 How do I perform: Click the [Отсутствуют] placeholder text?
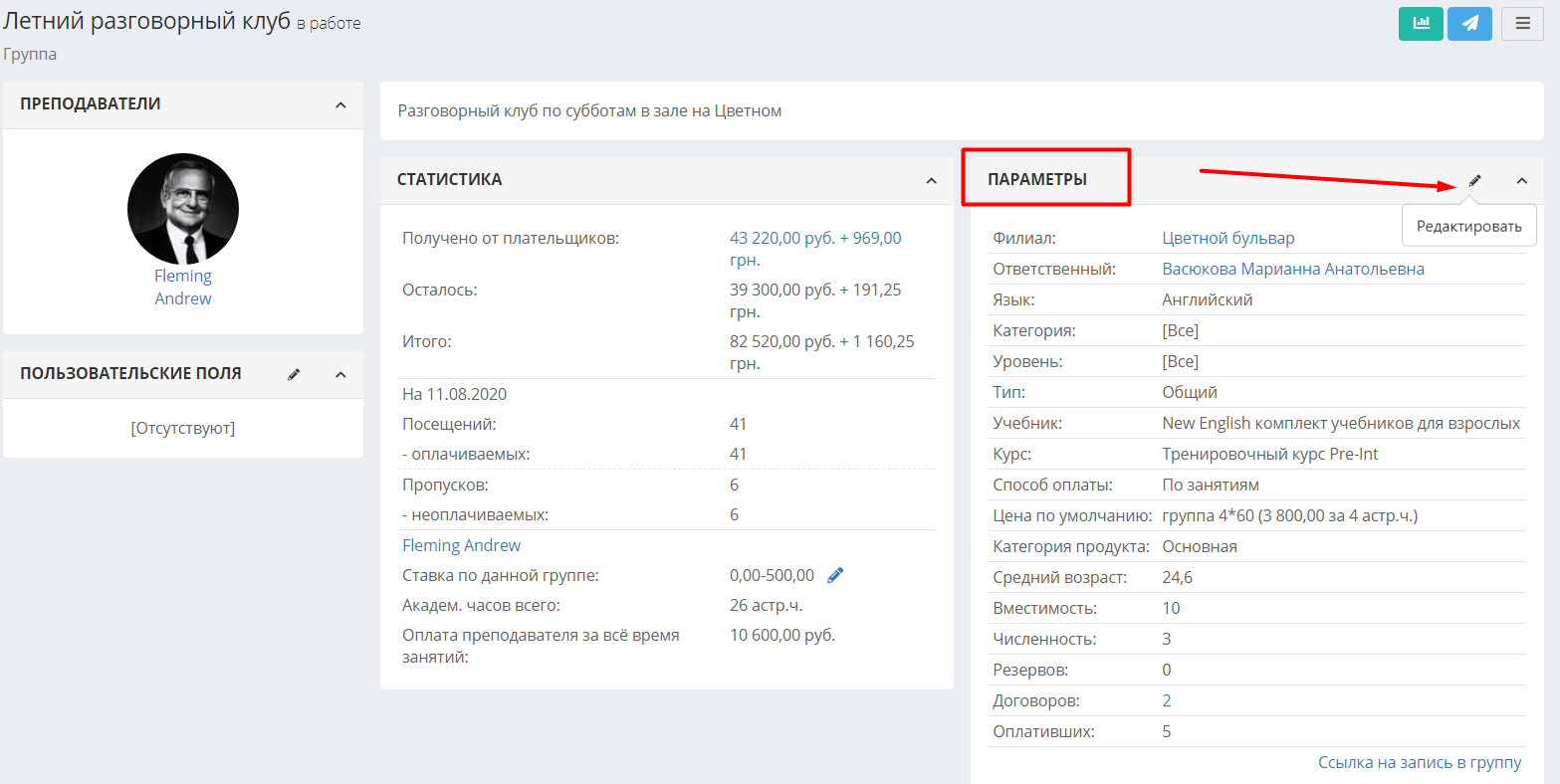(183, 428)
